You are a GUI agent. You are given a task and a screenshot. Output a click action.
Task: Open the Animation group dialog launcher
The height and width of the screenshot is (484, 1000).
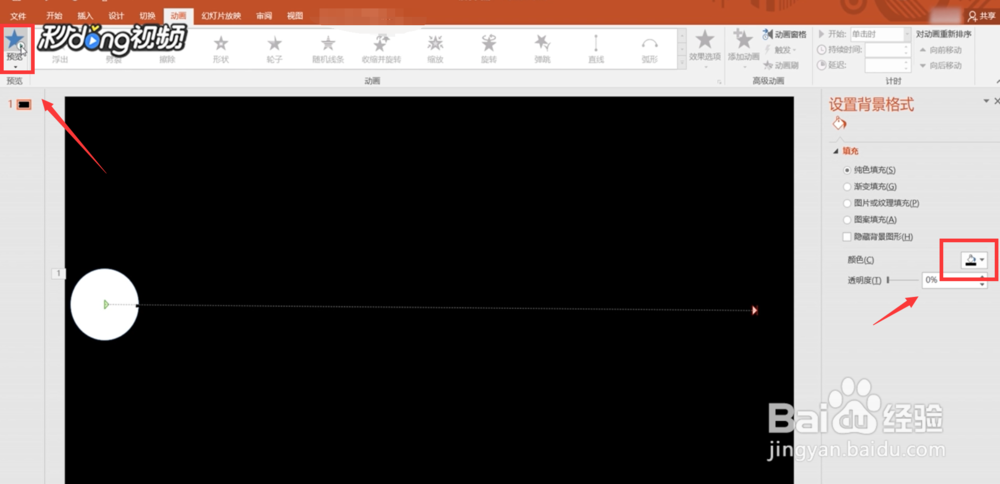tap(720, 82)
